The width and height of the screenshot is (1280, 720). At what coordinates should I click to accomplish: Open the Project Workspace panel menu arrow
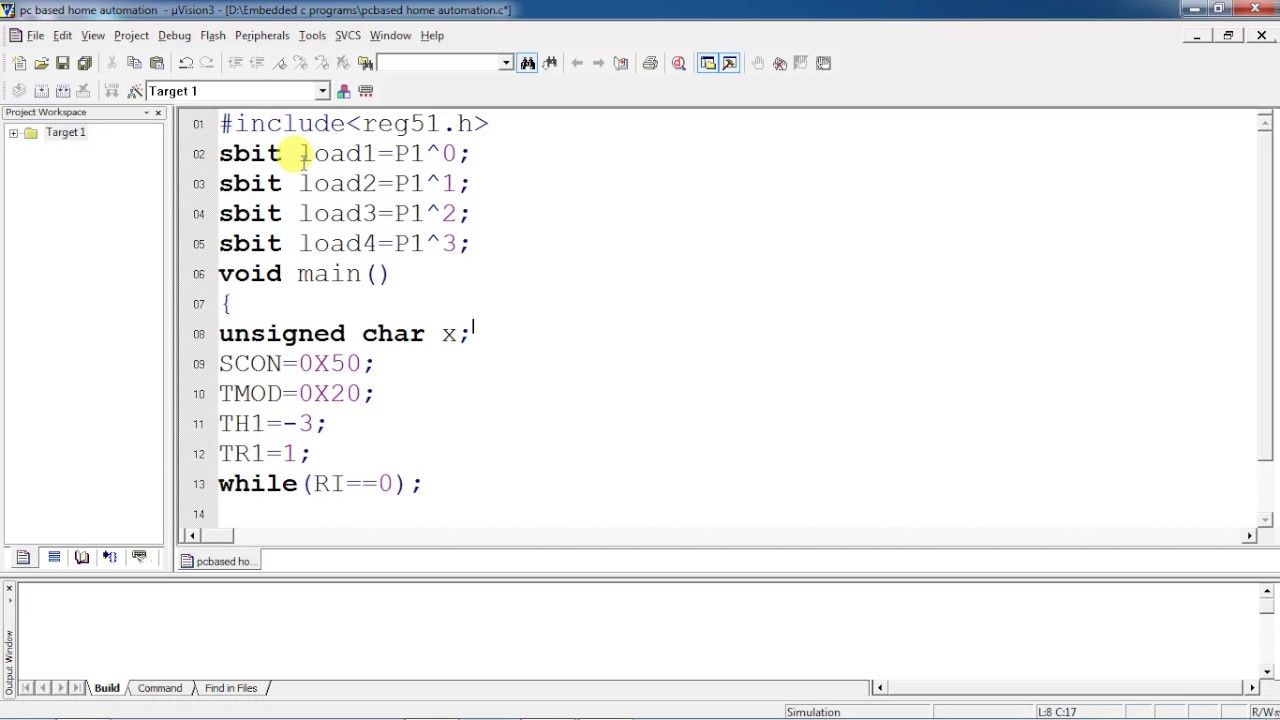[x=146, y=112]
